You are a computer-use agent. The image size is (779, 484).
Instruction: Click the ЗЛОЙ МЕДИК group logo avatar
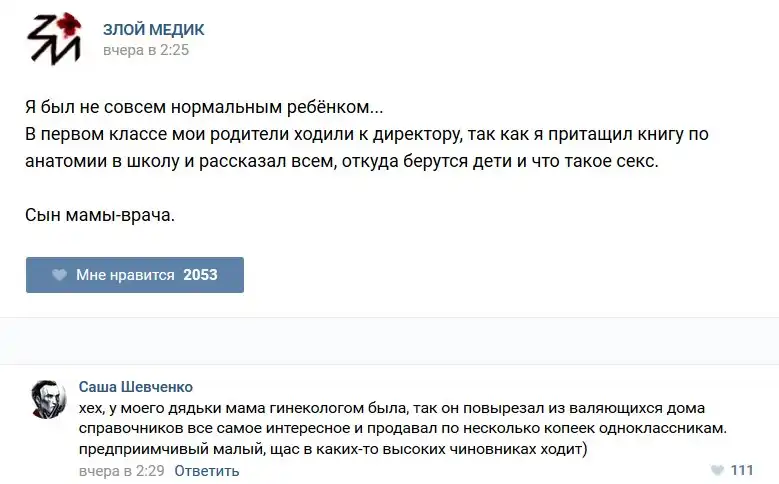pyautogui.click(x=53, y=39)
